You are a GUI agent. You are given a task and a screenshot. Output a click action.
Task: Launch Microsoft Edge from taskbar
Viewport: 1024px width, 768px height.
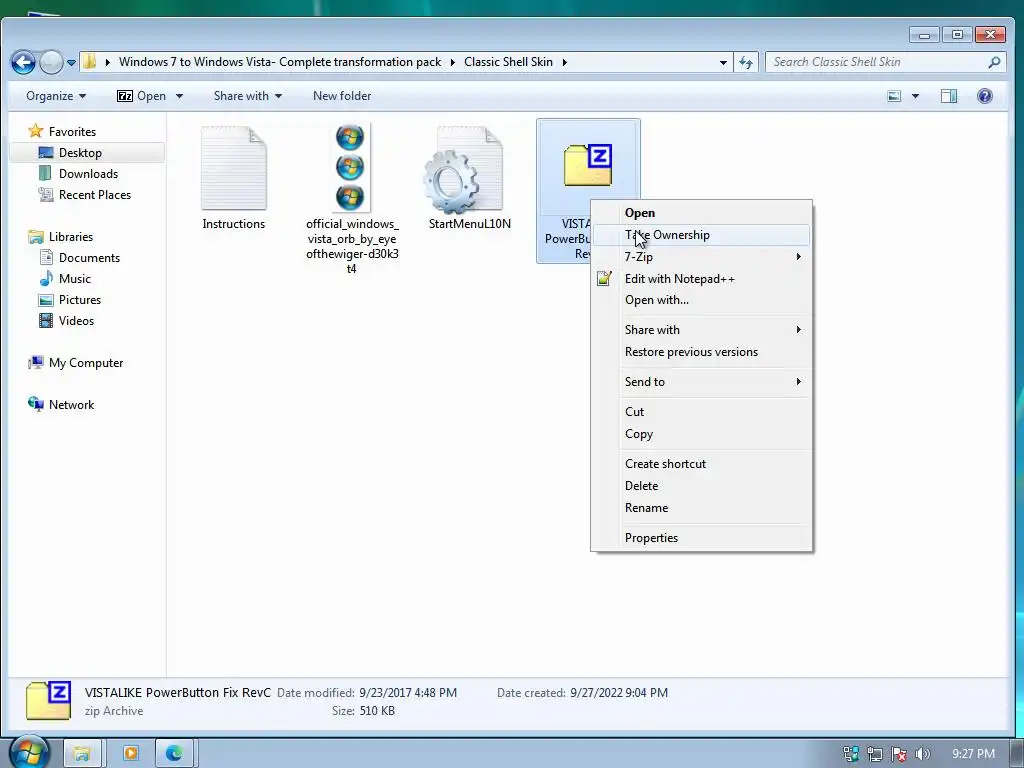[174, 754]
